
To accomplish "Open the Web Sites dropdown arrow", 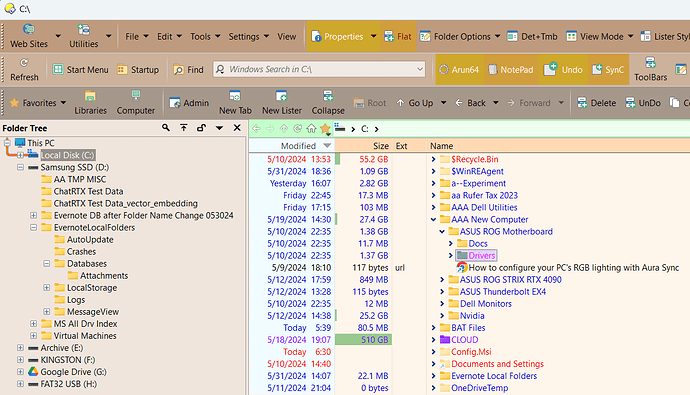I will pyautogui.click(x=58, y=36).
